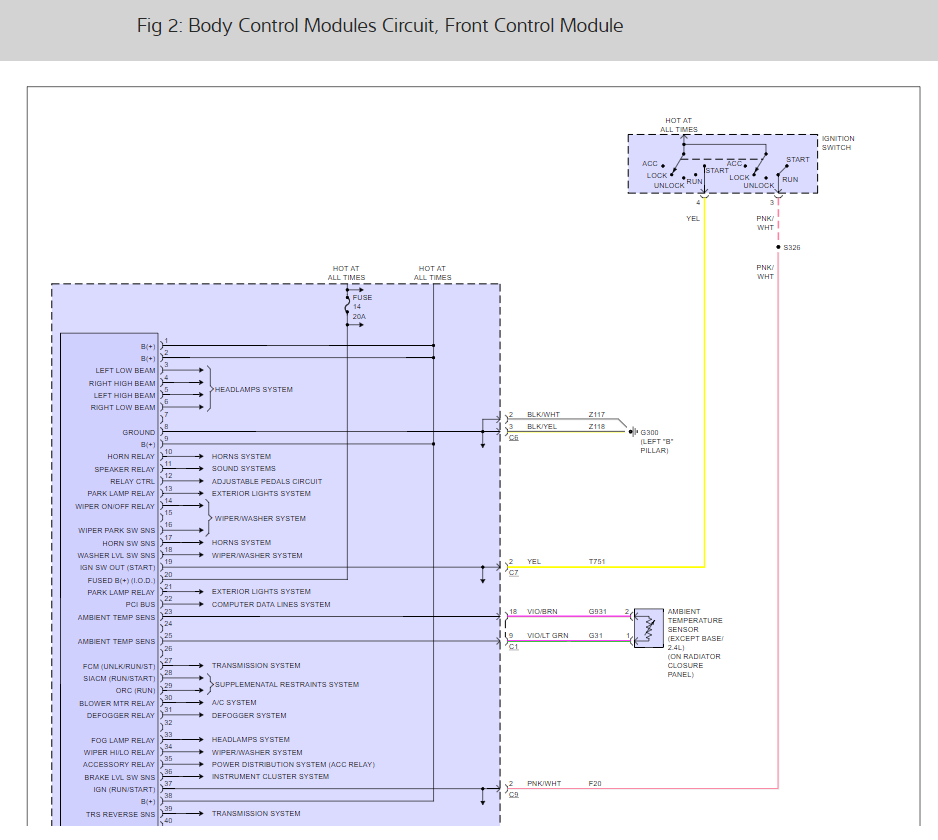
Task: Click the WASHER LVL SW SNS pin label
Action: click(116, 556)
